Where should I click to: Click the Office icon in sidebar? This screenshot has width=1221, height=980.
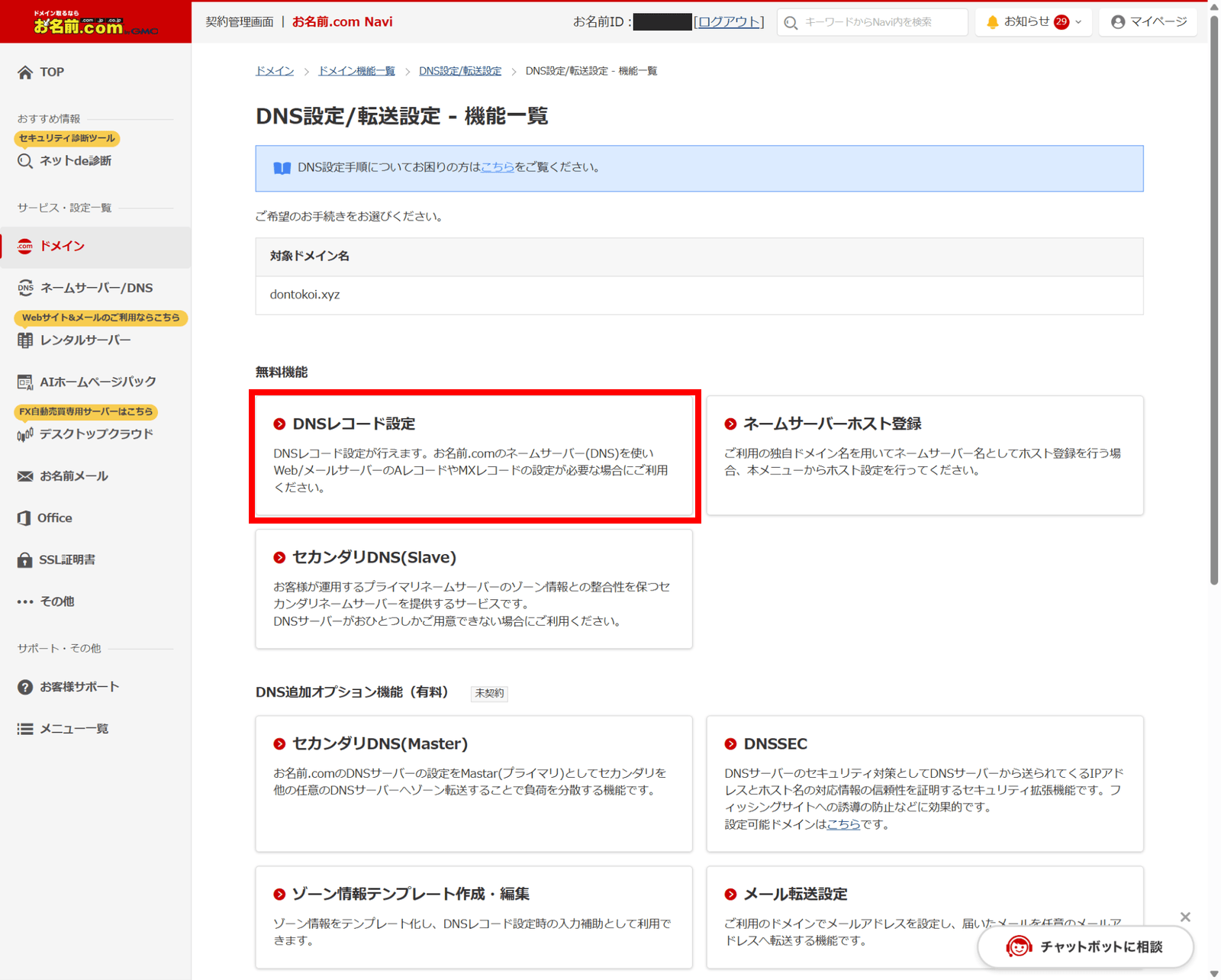click(x=24, y=518)
